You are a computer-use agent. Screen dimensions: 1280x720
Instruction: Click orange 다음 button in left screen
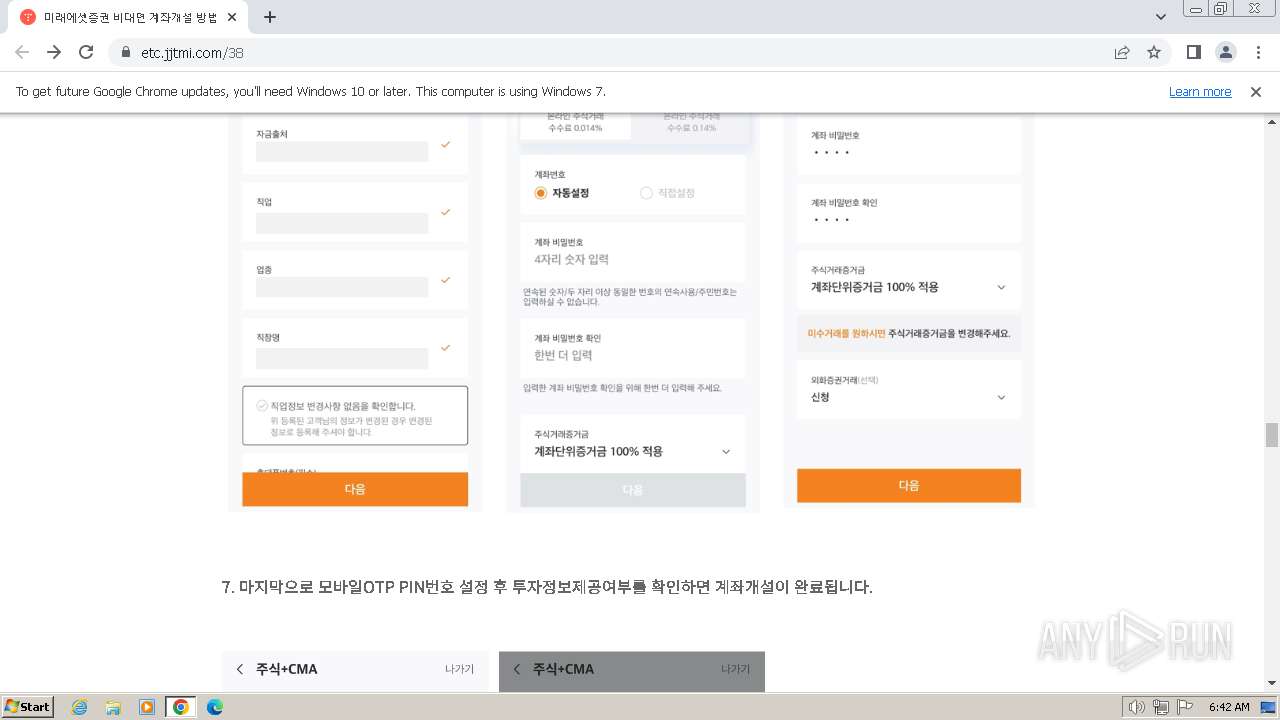tap(355, 489)
